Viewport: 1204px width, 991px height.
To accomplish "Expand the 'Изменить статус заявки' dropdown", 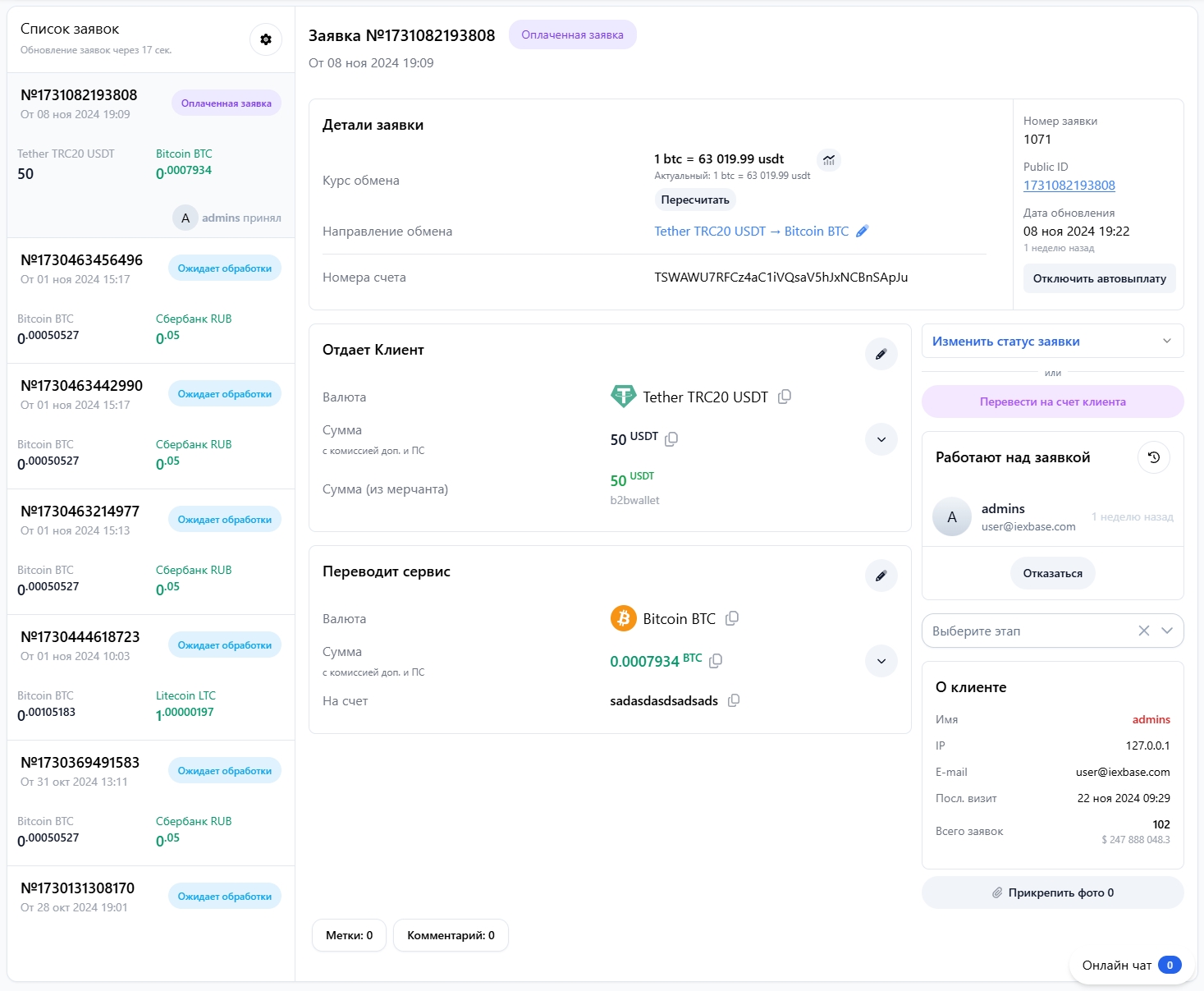I will [1052, 342].
